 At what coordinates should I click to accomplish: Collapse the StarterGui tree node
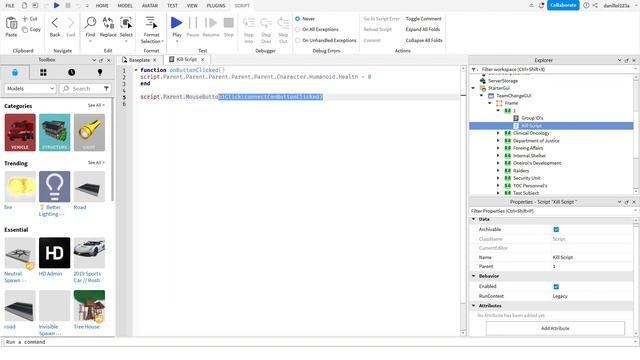[x=473, y=88]
